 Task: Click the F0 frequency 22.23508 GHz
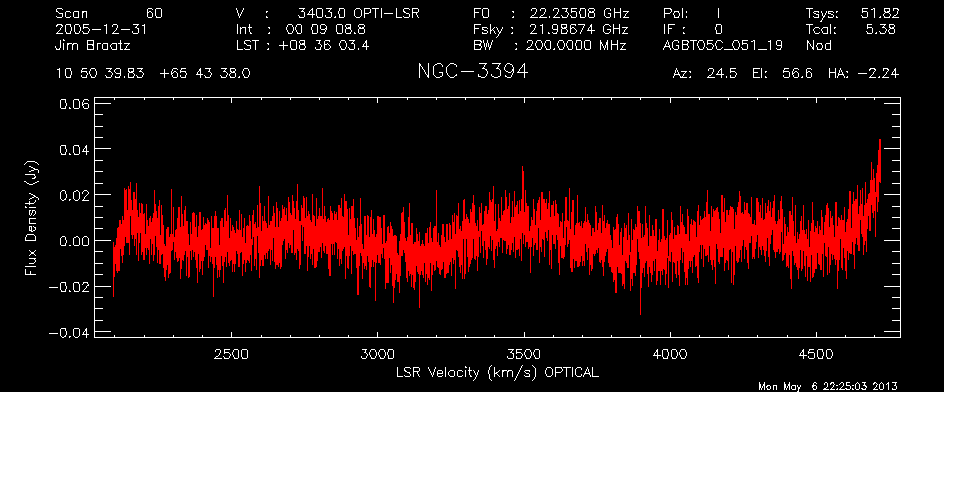click(579, 13)
